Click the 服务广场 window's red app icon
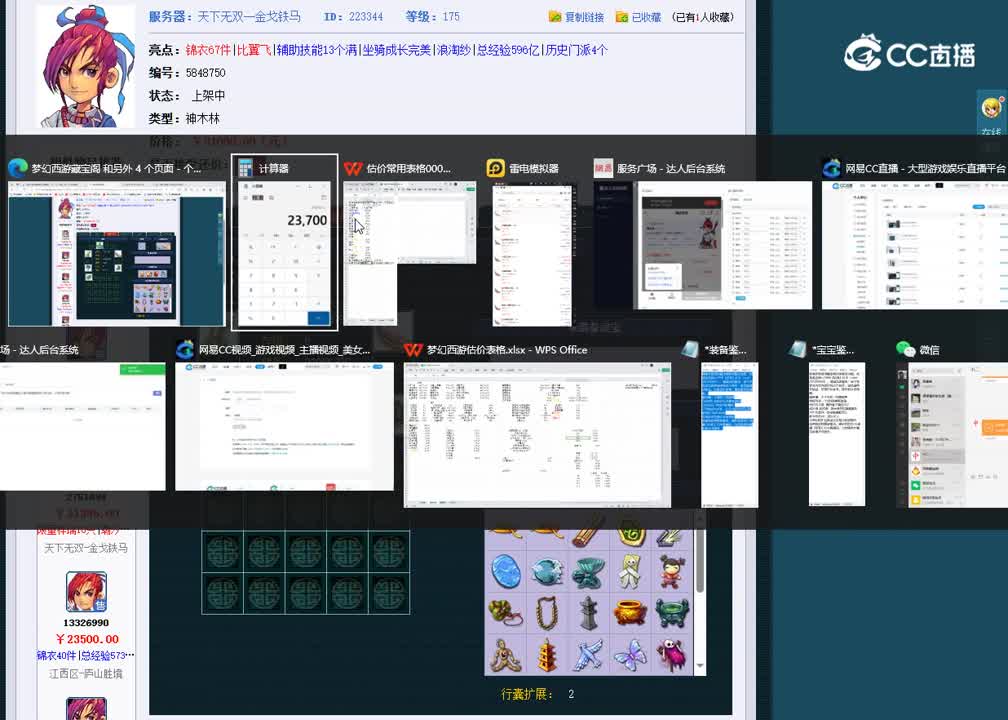The height and width of the screenshot is (720, 1008). tap(603, 168)
